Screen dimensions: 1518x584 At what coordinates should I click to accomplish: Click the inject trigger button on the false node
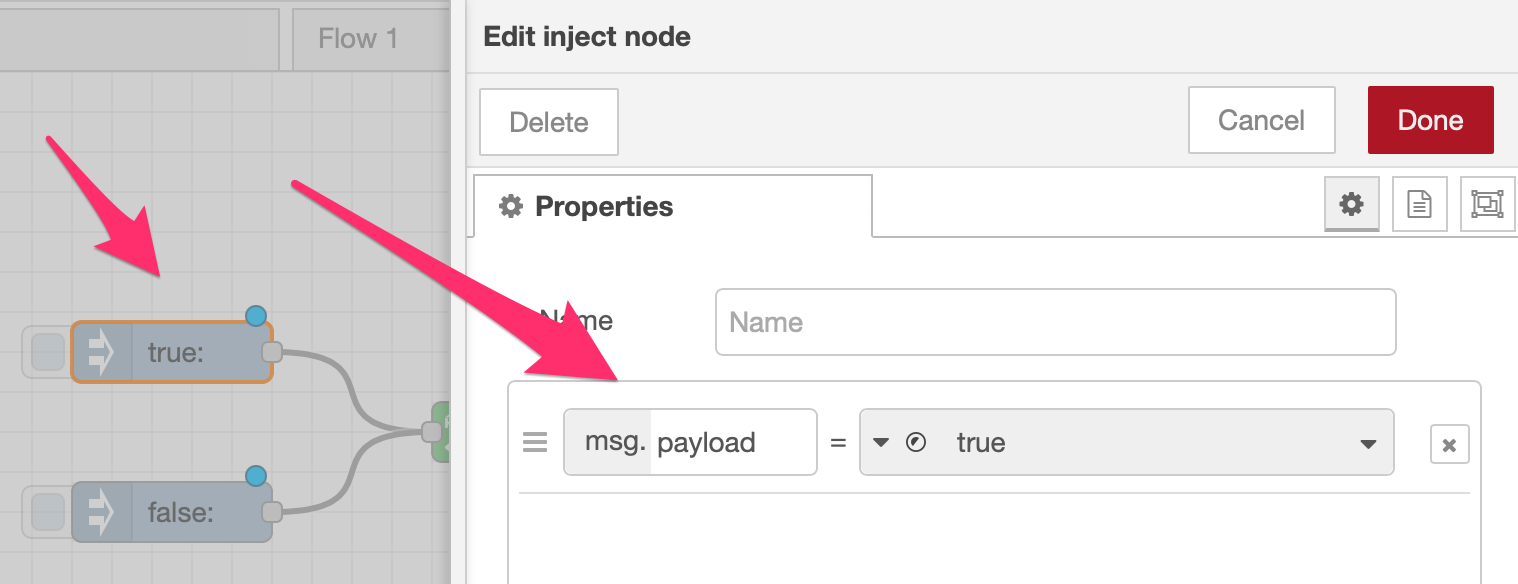45,512
